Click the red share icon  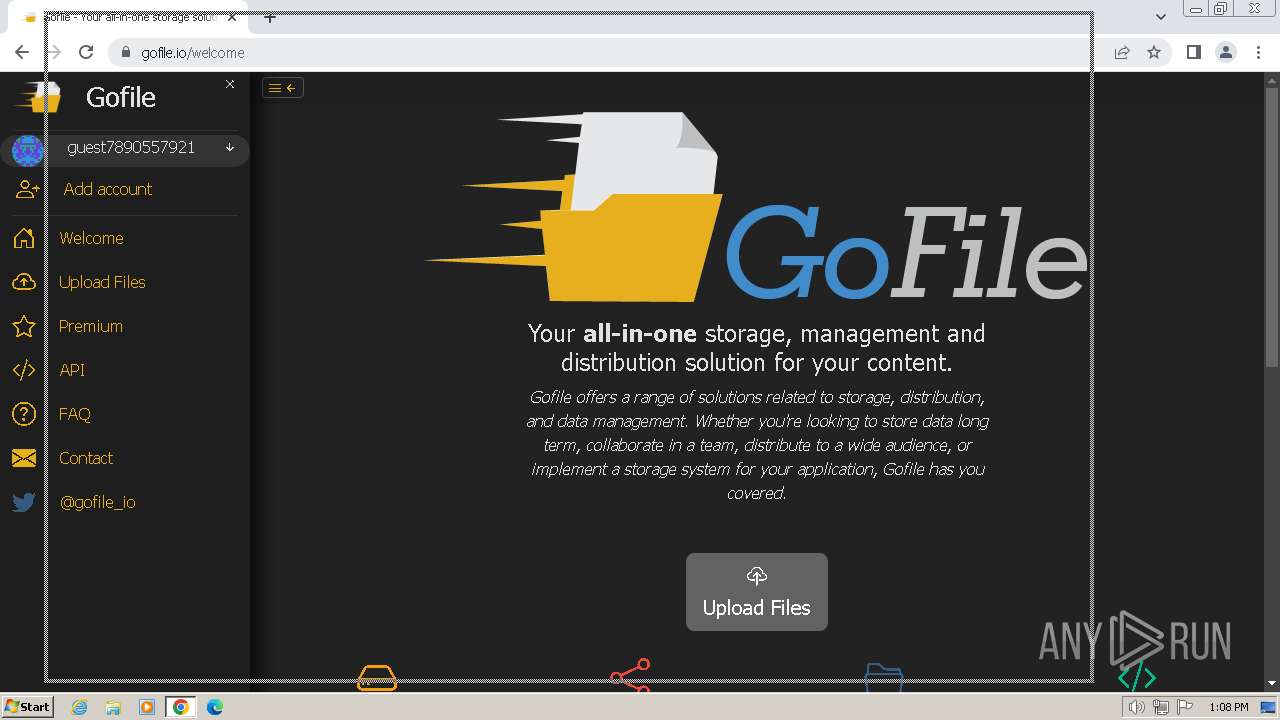[631, 675]
